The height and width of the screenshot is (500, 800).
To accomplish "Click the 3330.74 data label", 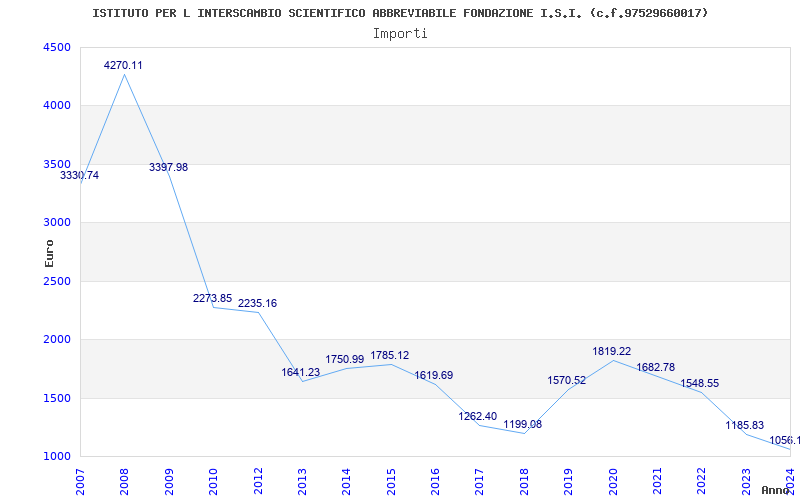I will [x=80, y=176].
